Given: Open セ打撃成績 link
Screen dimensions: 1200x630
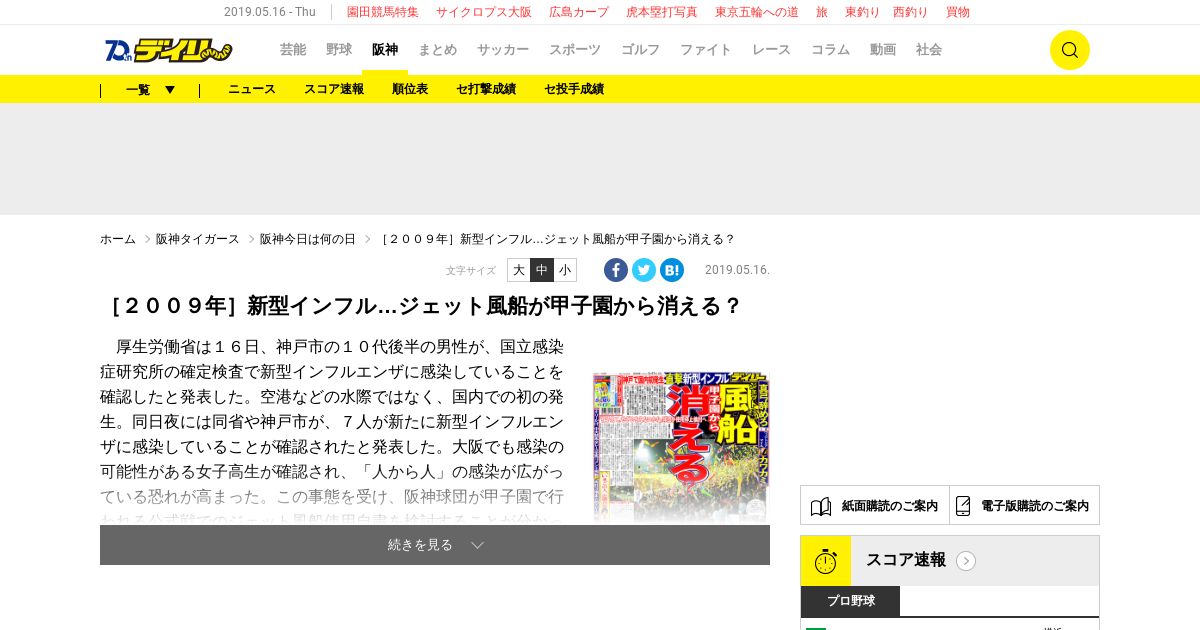Looking at the screenshot, I should point(486,89).
